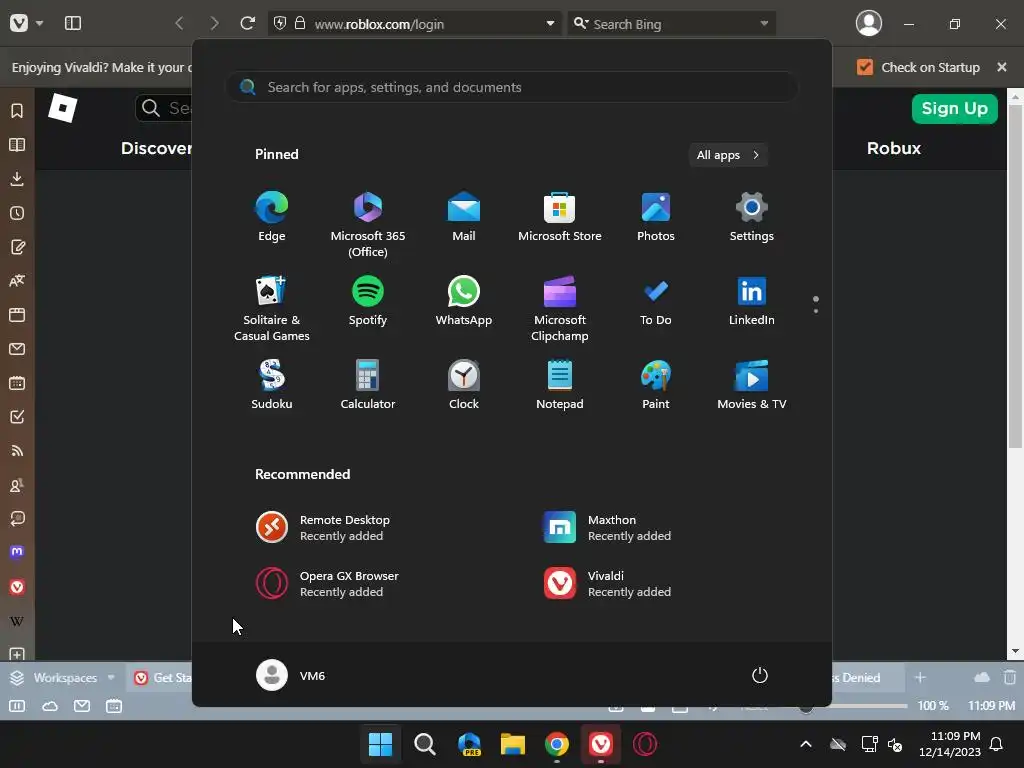This screenshot has width=1024, height=768.
Task: Open Microsoft Store from the Start menu
Action: (560, 217)
